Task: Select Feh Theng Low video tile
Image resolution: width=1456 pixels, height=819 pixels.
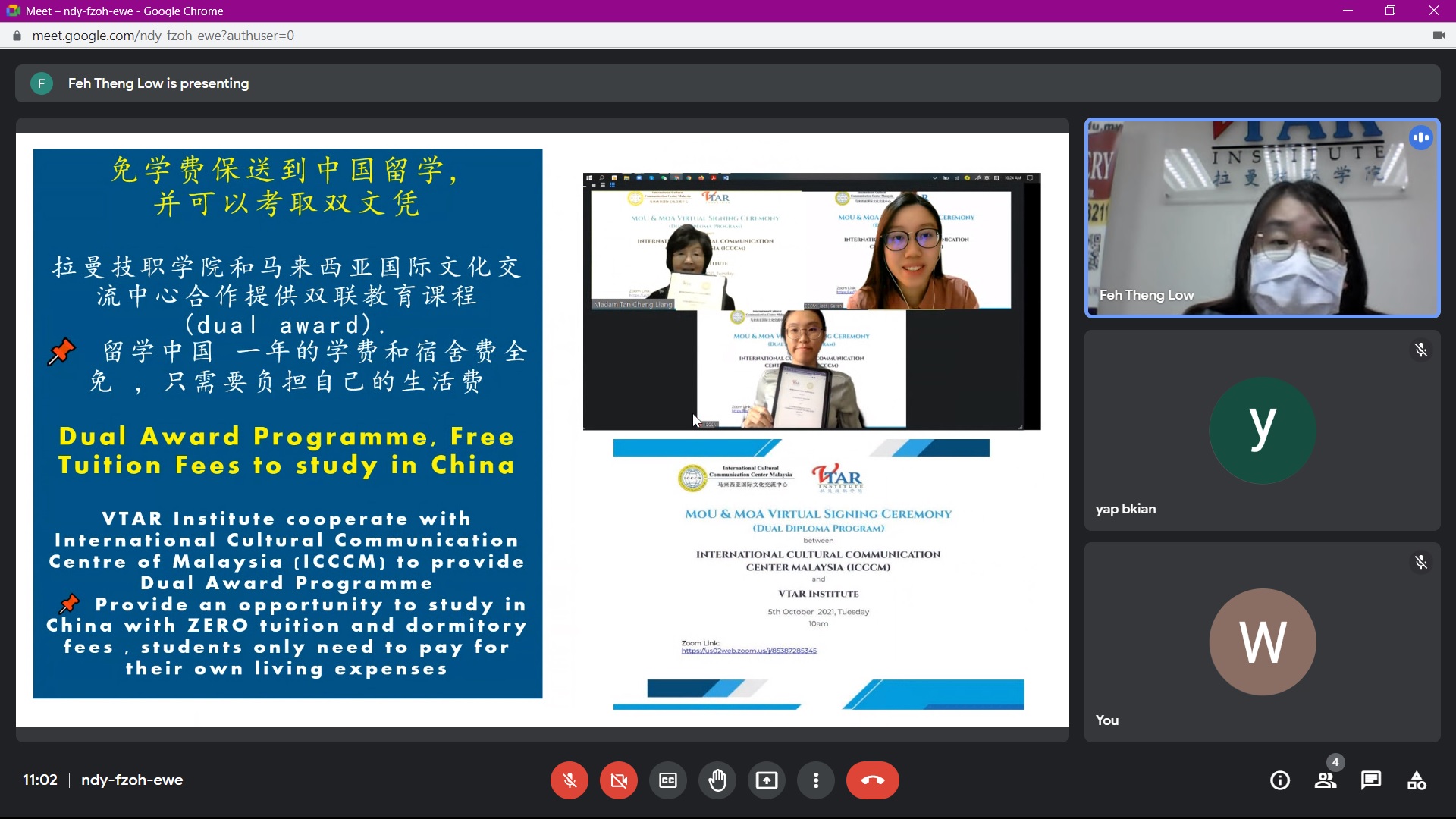Action: point(1263,218)
